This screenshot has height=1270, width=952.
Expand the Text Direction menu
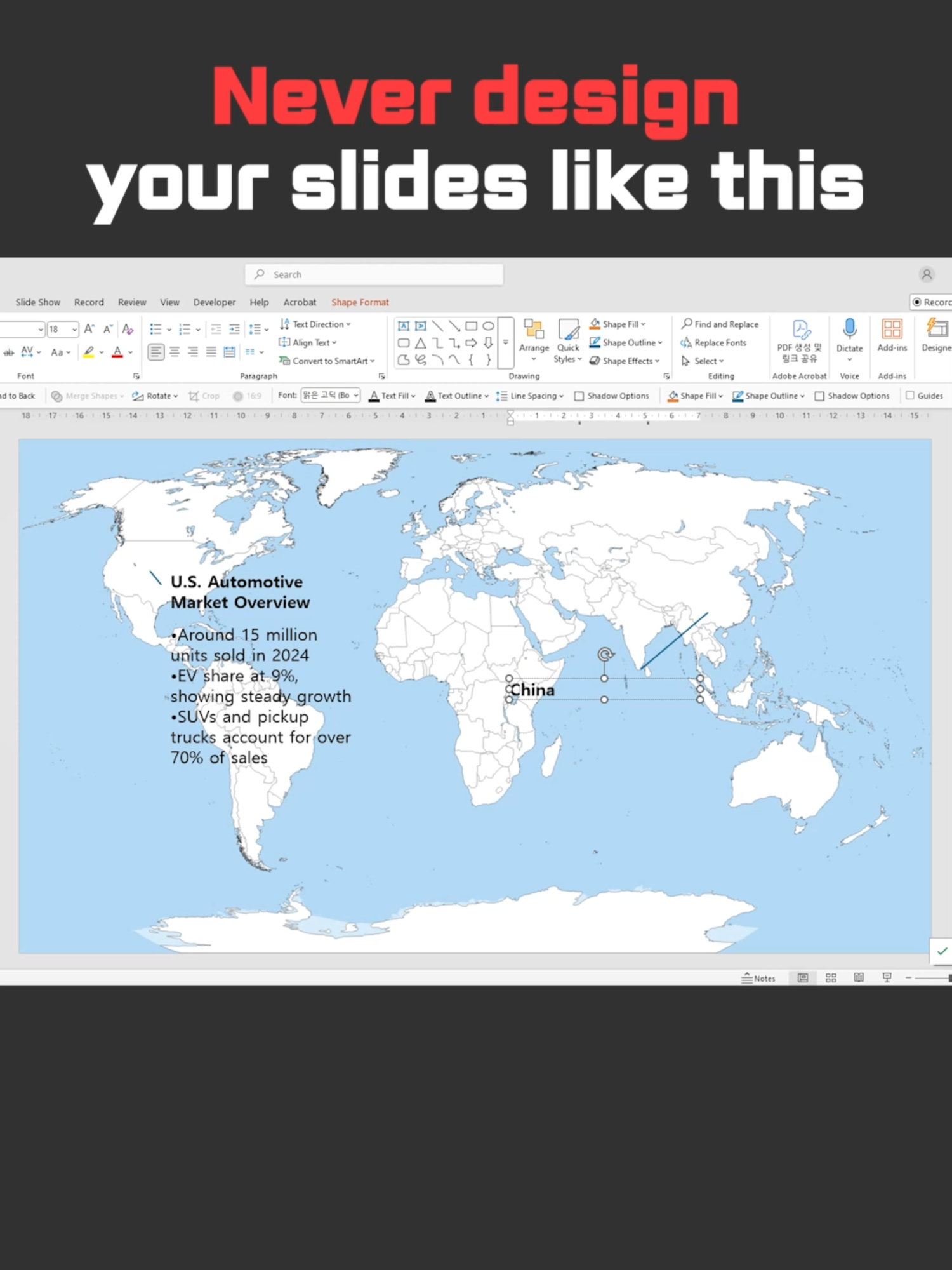pos(315,324)
